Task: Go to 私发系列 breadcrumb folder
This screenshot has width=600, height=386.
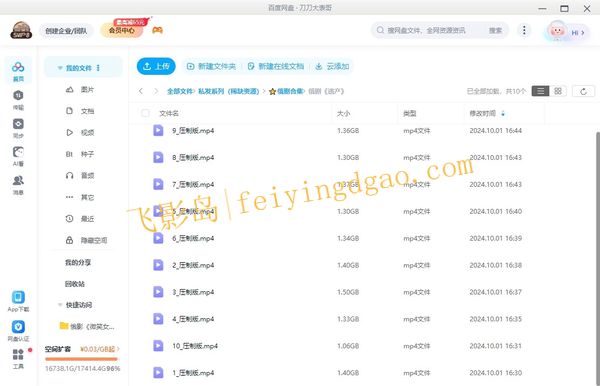Action: click(228, 91)
